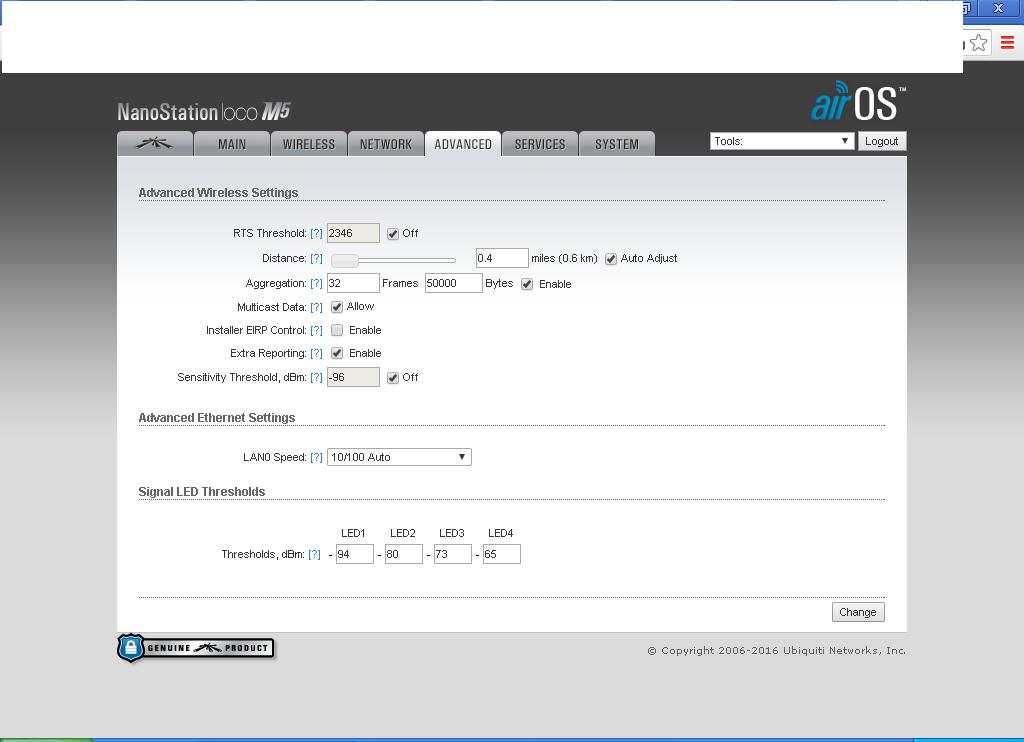
Task: Enable Installer EIRP Control
Action: [337, 331]
